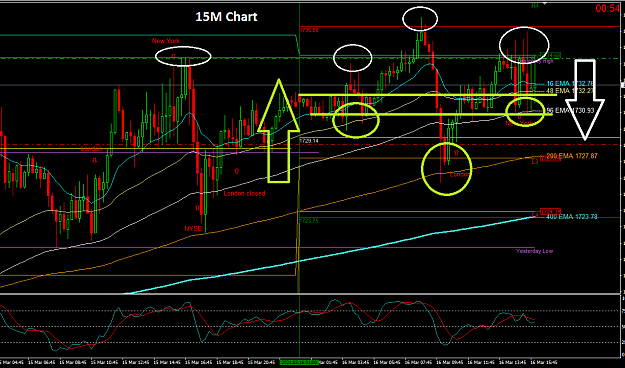Click "15 Mar 20:45" on the time axis
Screen dimensions: 625x368
tap(261, 362)
